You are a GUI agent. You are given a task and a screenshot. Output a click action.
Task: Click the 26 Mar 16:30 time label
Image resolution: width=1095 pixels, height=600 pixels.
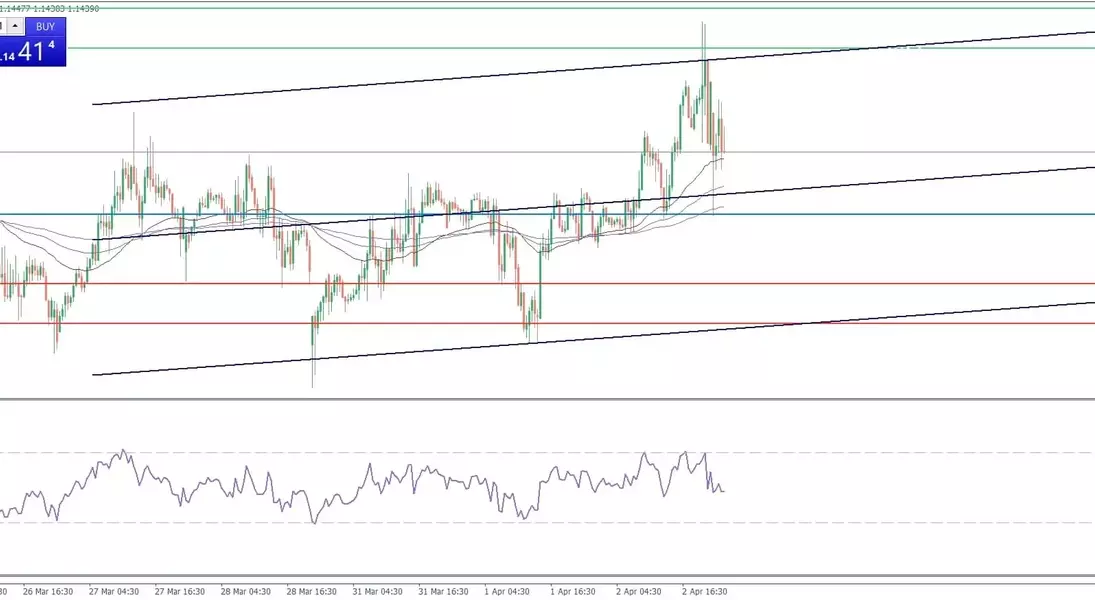(x=47, y=592)
